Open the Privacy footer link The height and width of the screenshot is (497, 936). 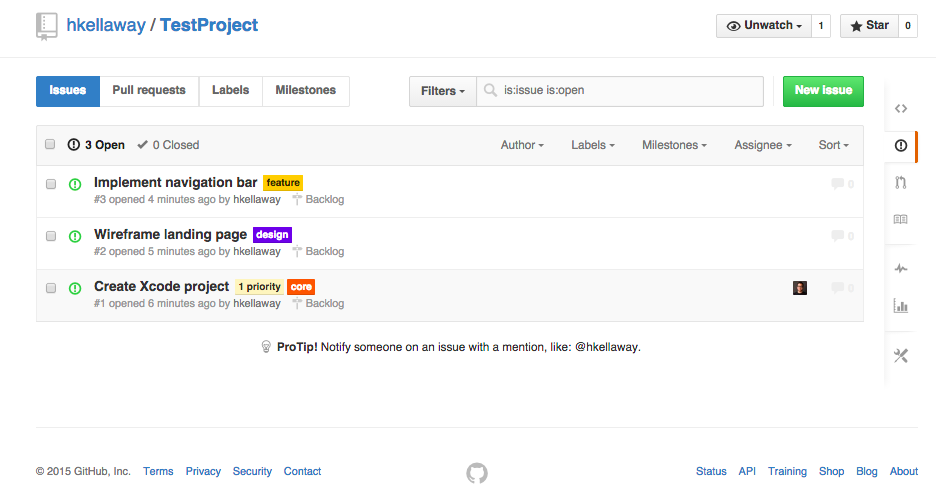[x=203, y=471]
